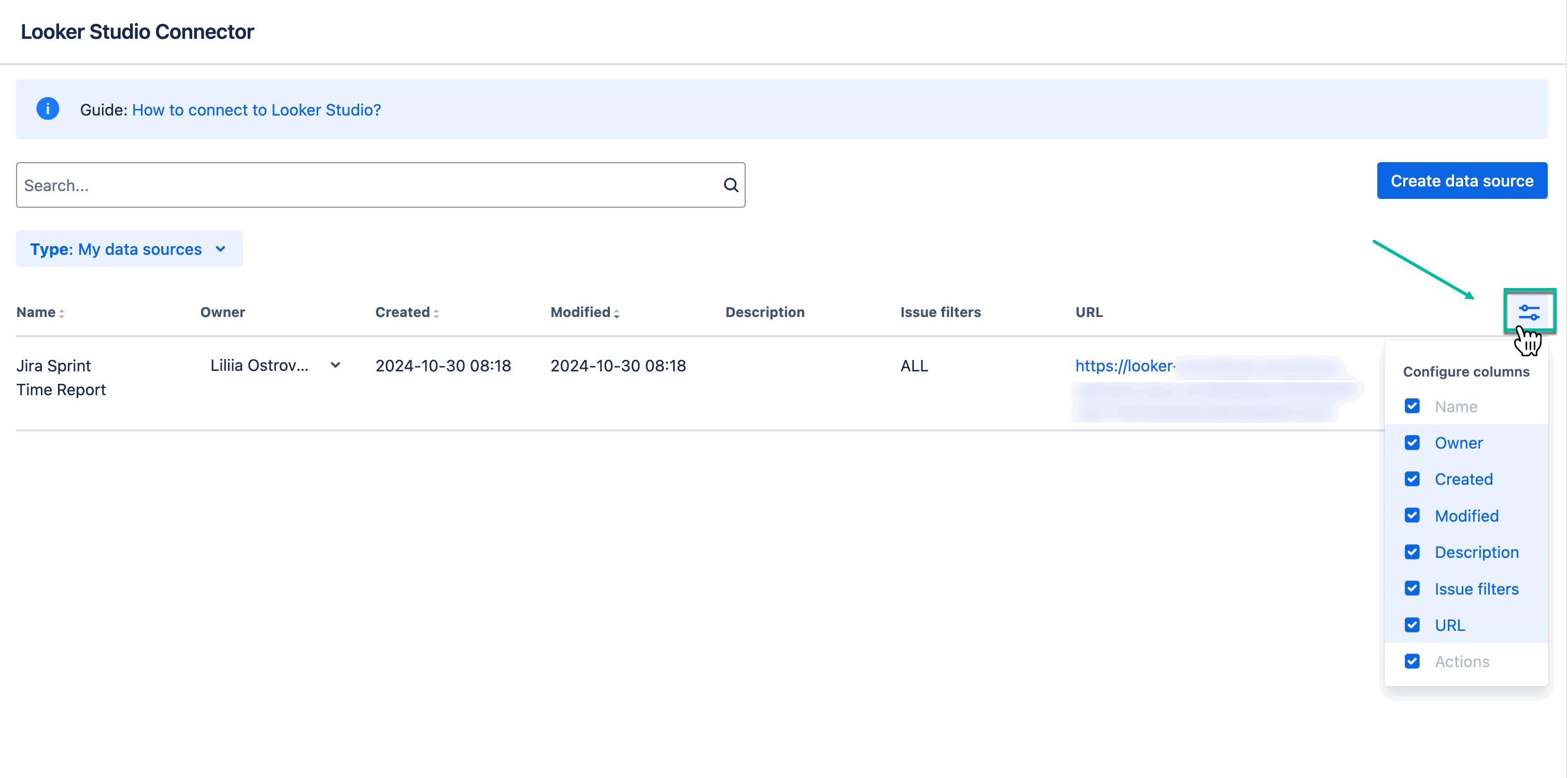Image resolution: width=1568 pixels, height=778 pixels.
Task: Click the search magnifier icon
Action: 731,185
